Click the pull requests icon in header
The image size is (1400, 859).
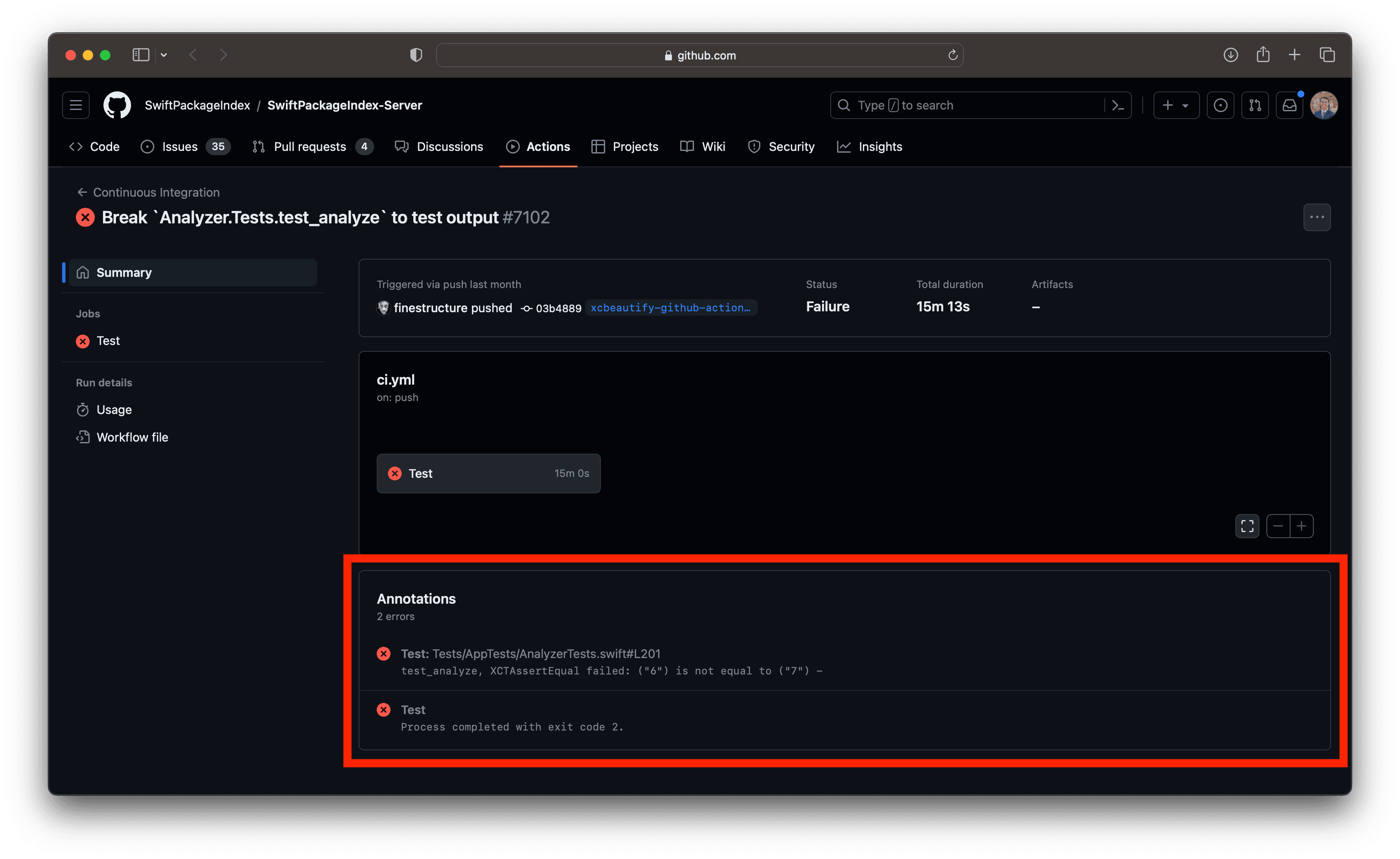click(x=1255, y=105)
